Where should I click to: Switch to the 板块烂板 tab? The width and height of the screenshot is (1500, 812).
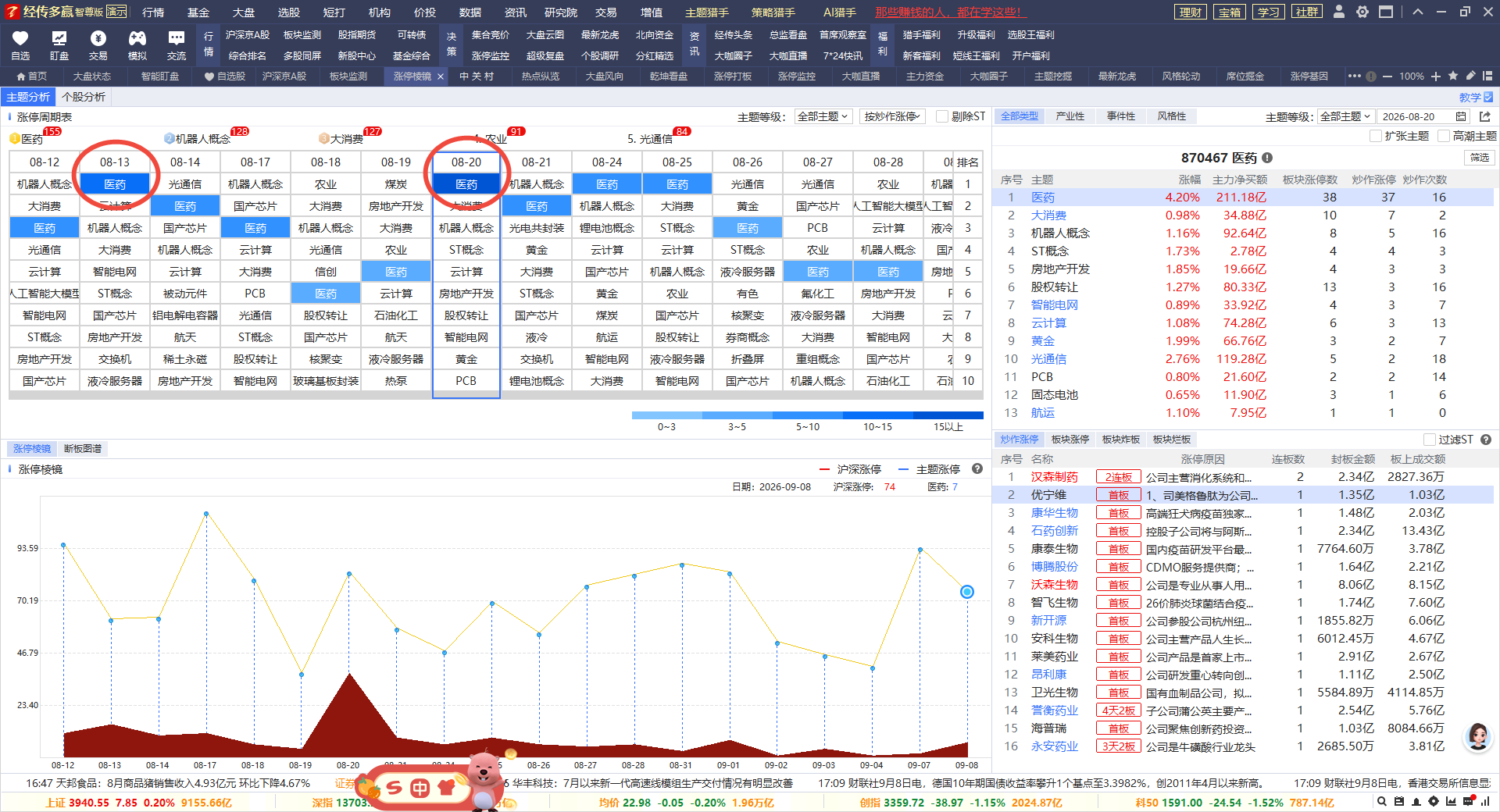pyautogui.click(x=1172, y=440)
